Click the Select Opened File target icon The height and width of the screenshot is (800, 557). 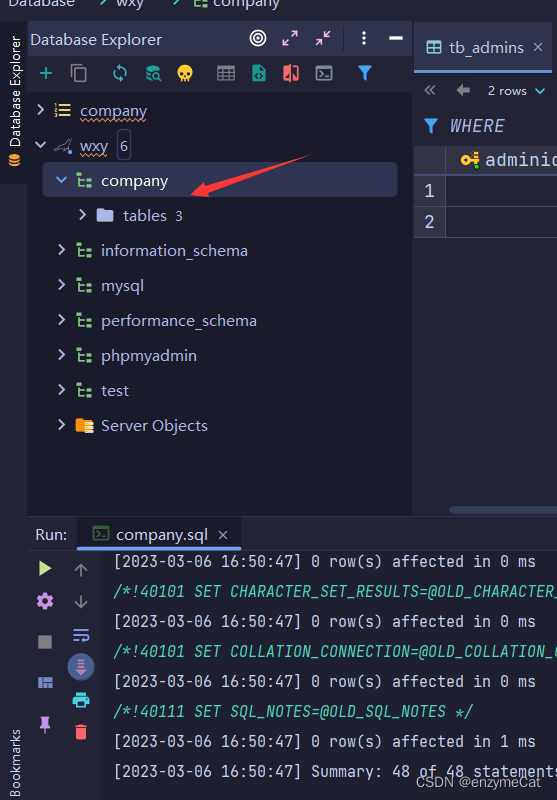click(x=258, y=38)
